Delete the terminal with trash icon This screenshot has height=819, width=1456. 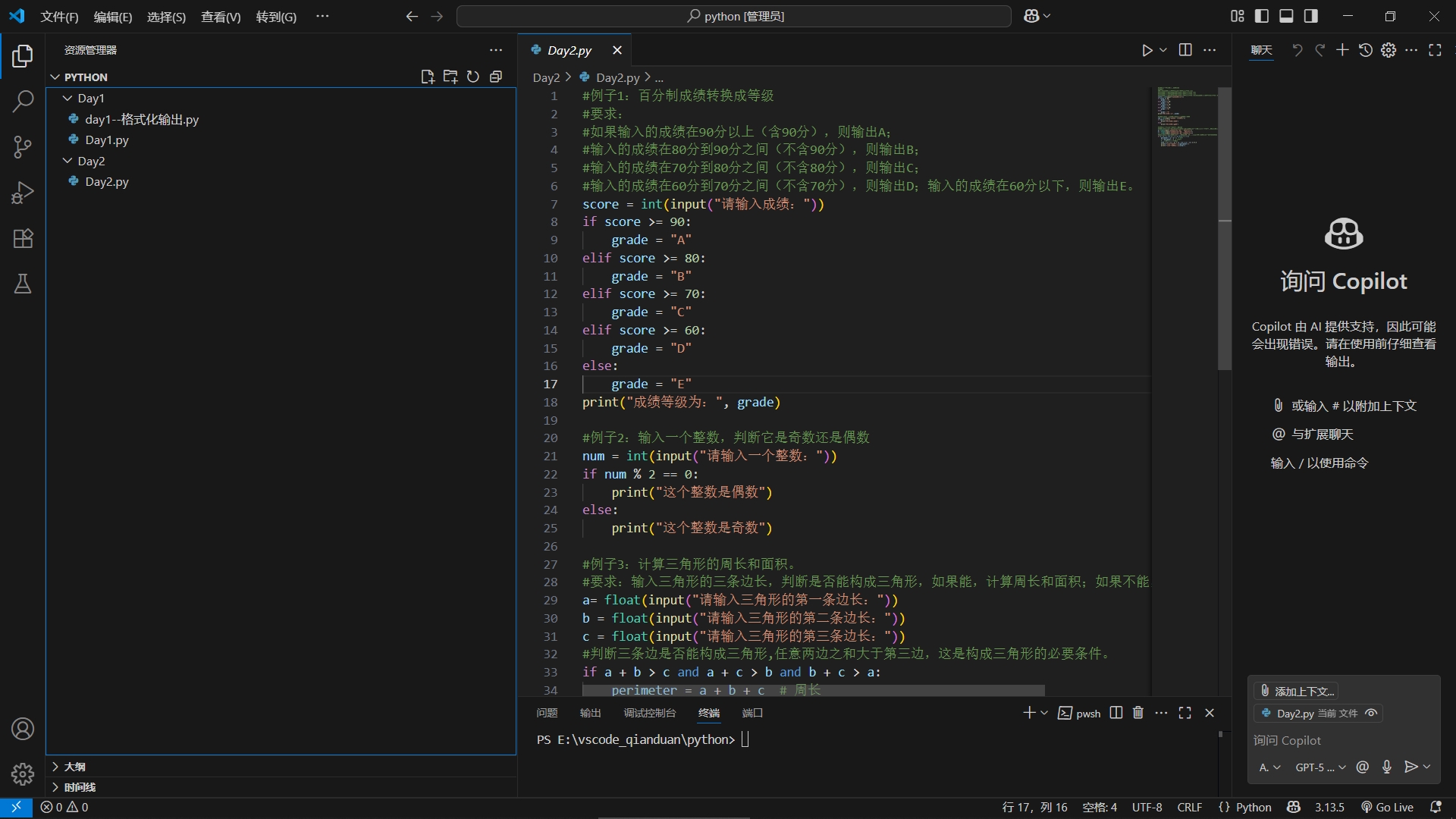[1138, 713]
